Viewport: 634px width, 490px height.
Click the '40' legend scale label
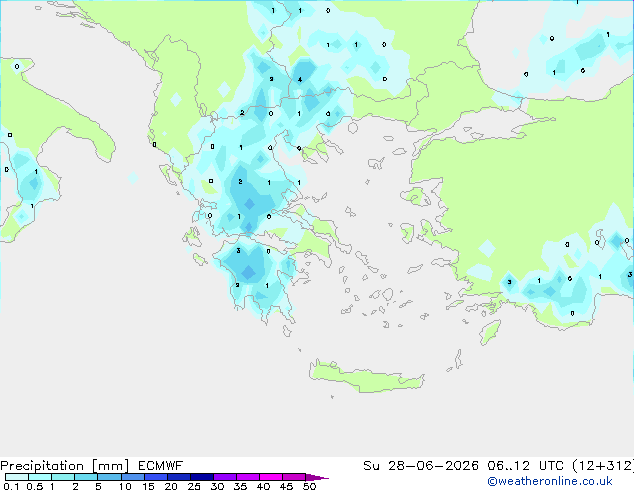tap(263, 486)
